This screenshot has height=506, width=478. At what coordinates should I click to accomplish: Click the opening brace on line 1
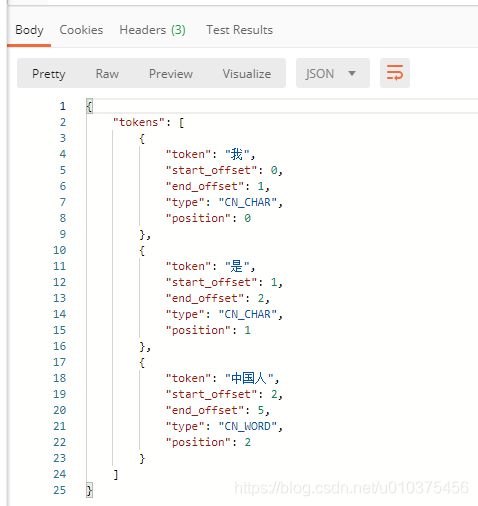(x=89, y=106)
